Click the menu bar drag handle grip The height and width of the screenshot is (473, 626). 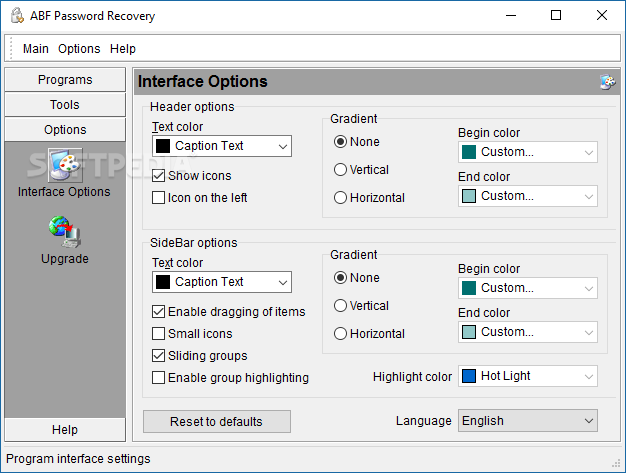[11, 48]
